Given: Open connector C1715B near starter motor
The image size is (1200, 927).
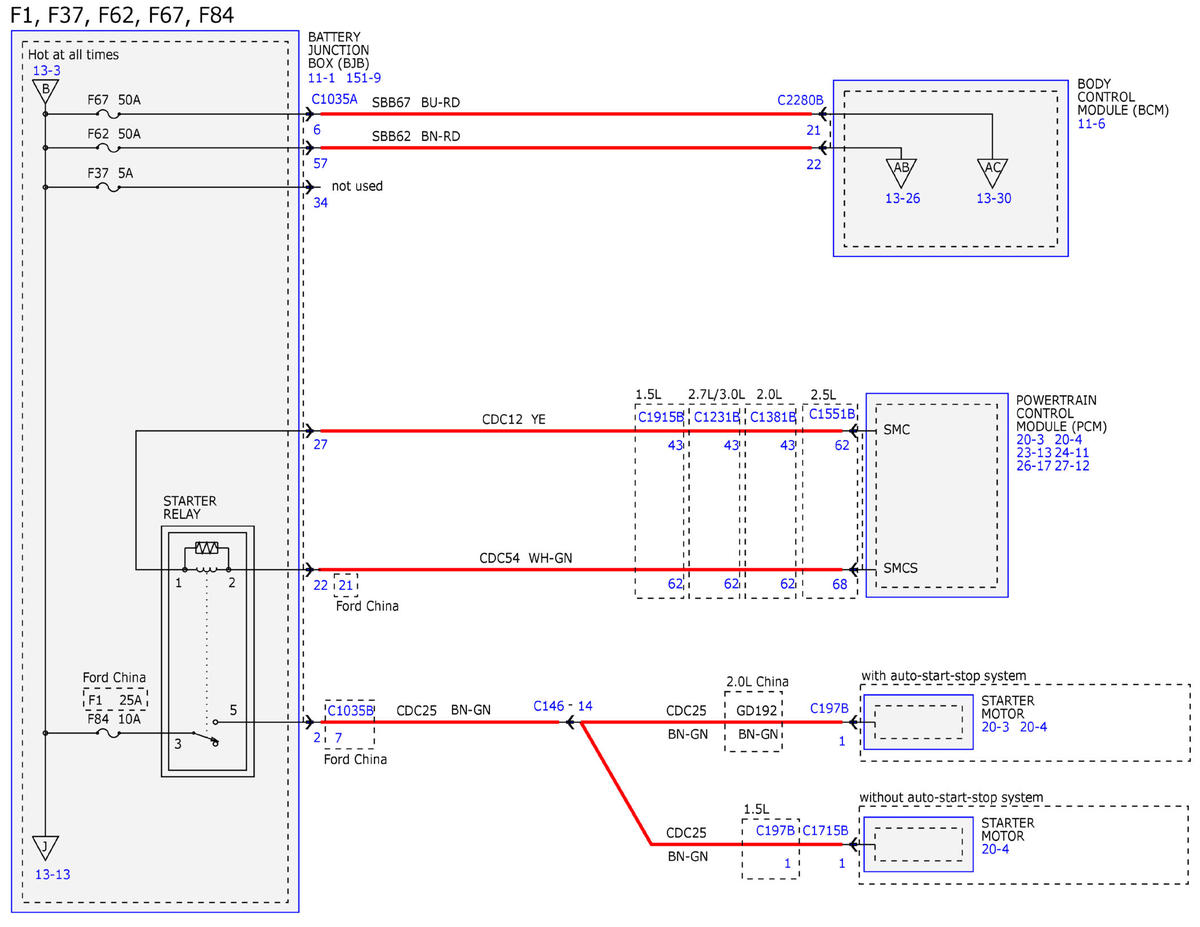Looking at the screenshot, I should (825, 830).
